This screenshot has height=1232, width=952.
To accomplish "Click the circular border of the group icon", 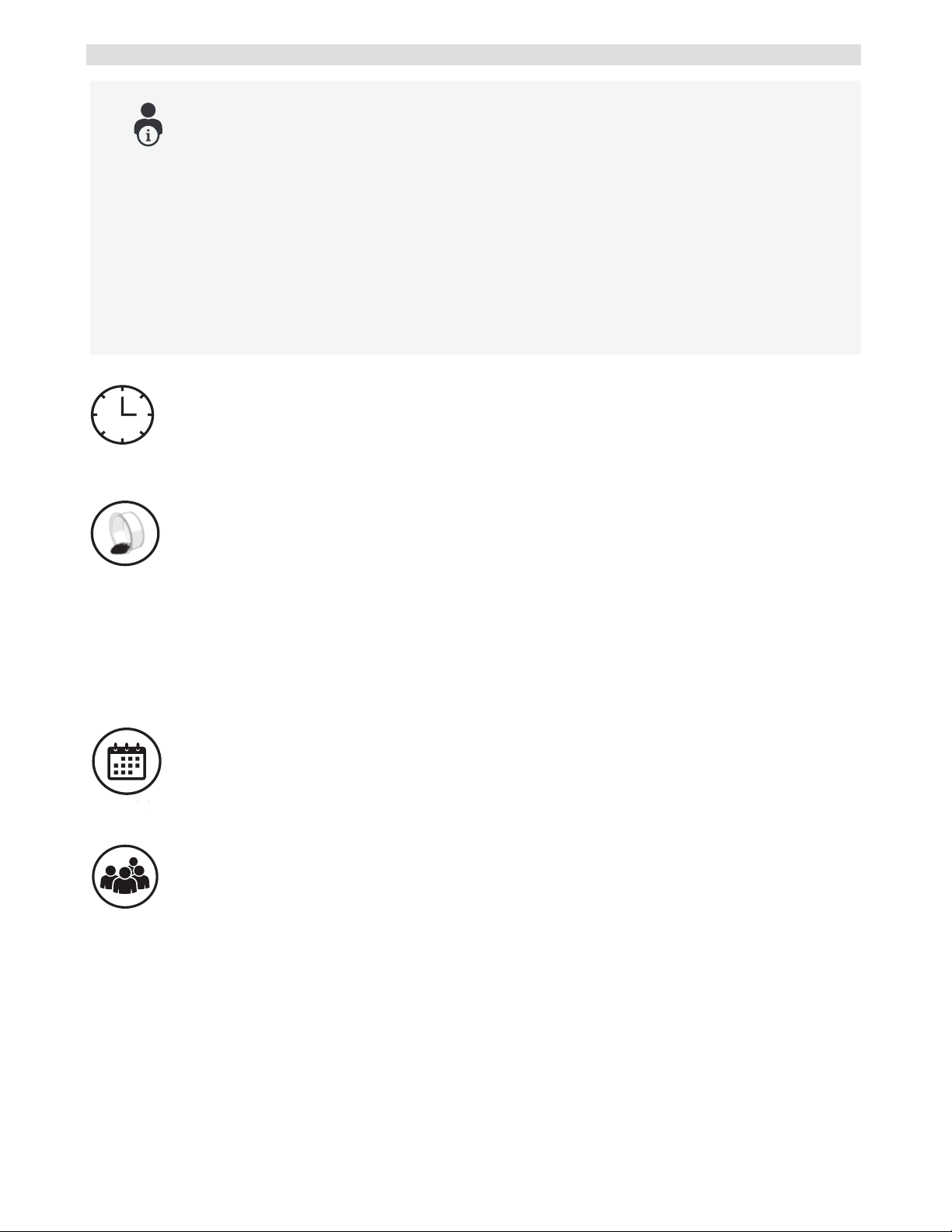I will tap(125, 845).
